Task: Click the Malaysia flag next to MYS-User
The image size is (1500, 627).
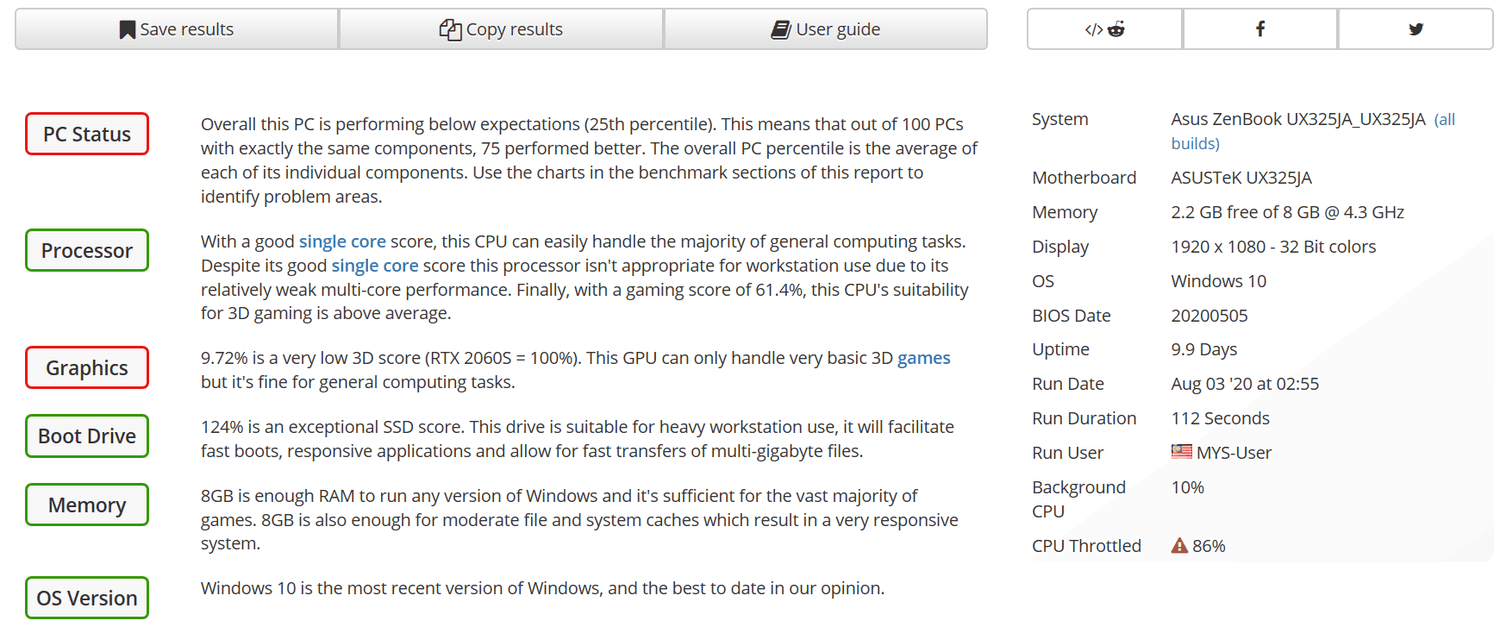Action: (1182, 452)
